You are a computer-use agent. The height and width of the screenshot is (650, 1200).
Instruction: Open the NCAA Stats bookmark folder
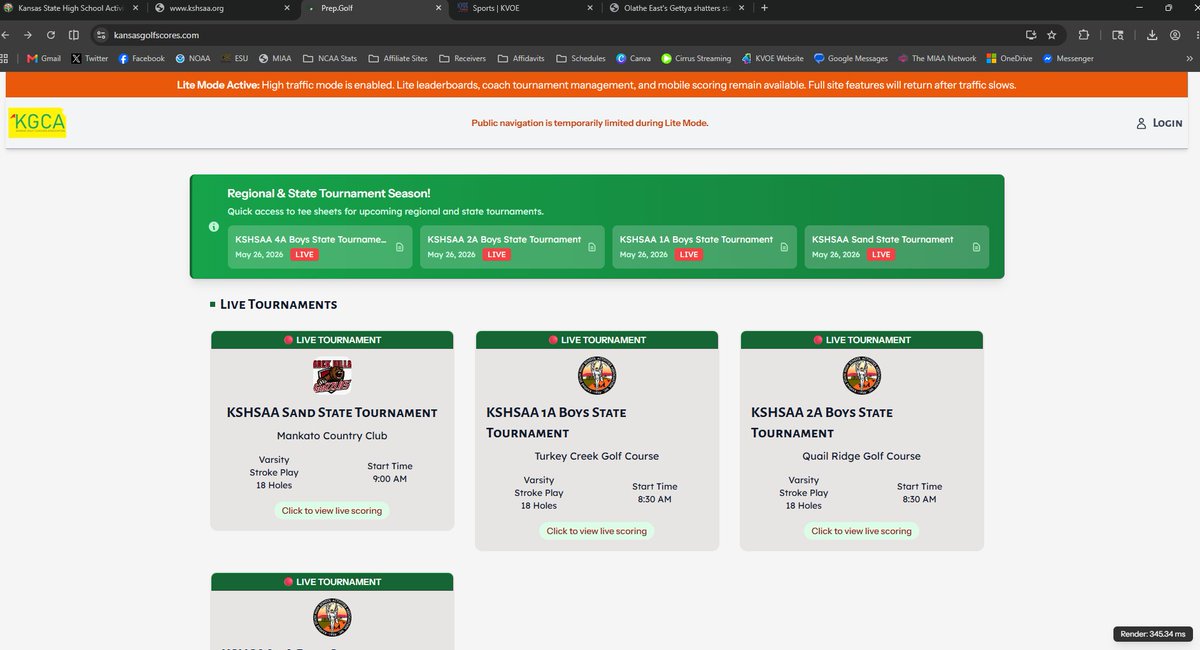pyautogui.click(x=329, y=58)
